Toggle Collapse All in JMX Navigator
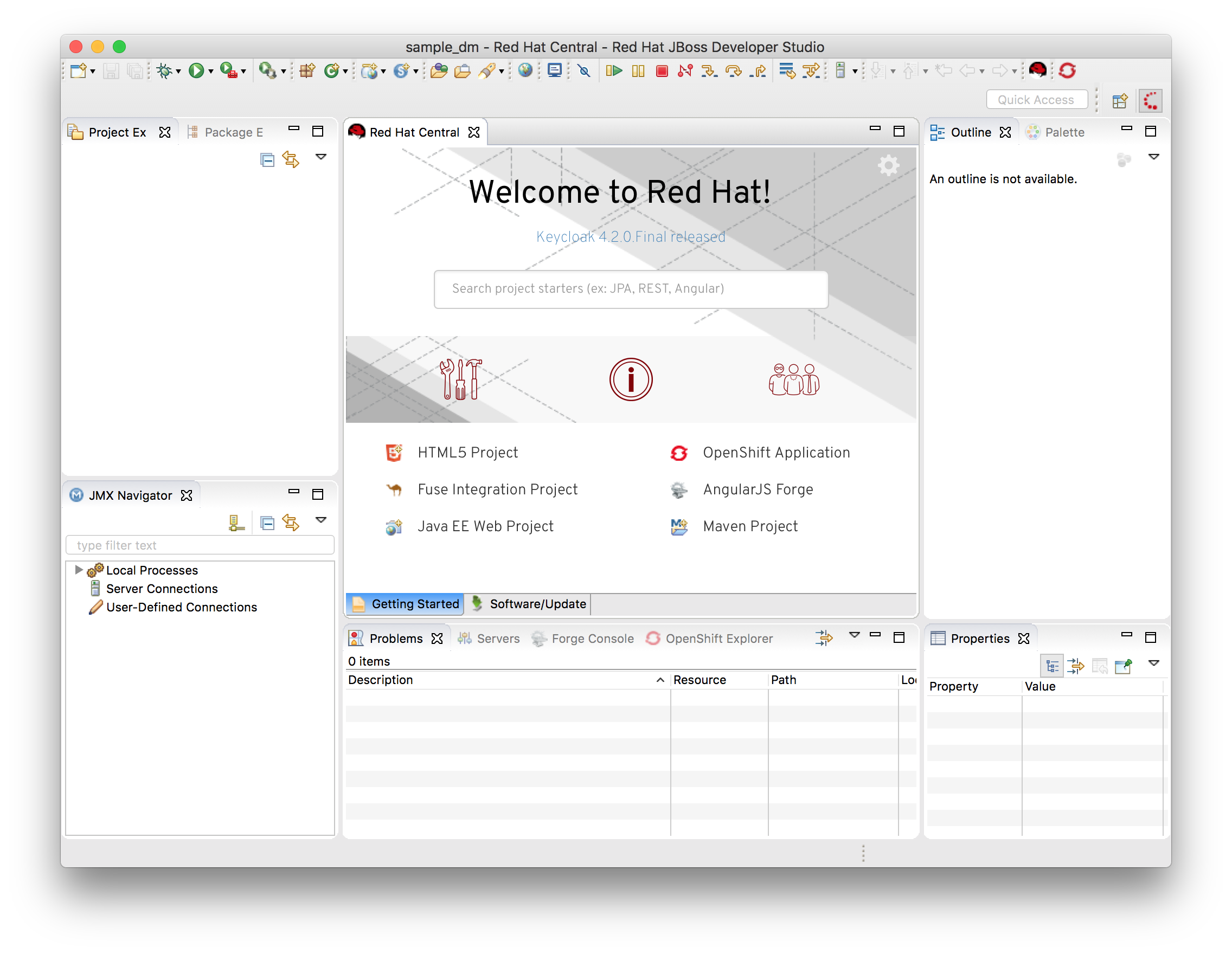The height and width of the screenshot is (954, 1232). [x=266, y=522]
